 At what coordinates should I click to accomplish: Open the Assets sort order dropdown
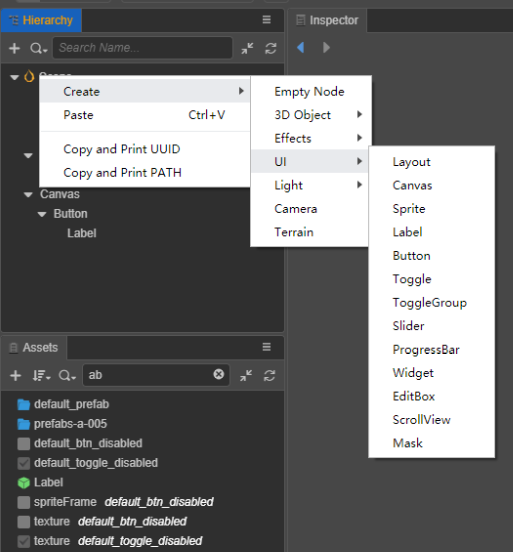[x=41, y=375]
